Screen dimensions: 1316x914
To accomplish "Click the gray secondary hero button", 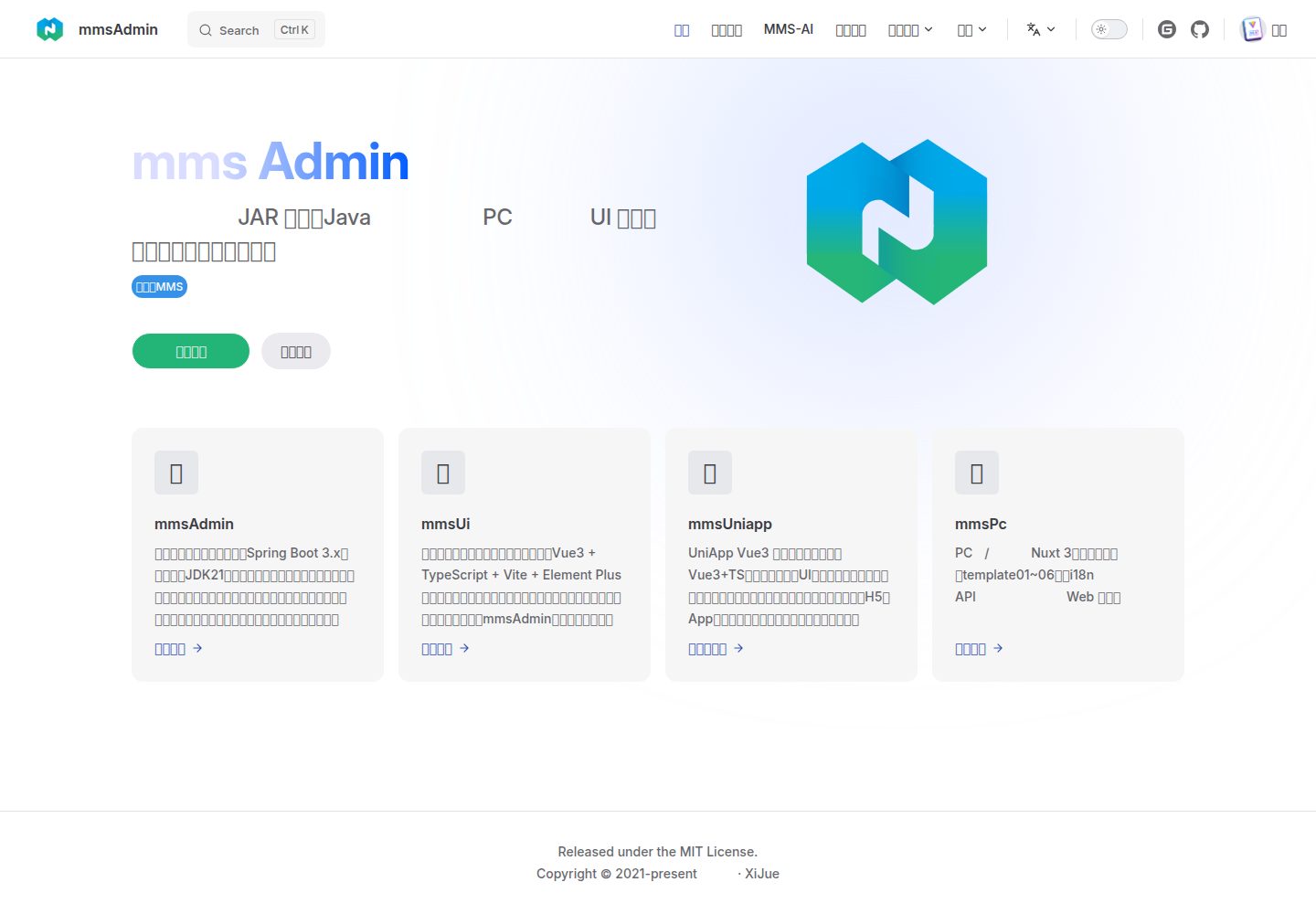I will 296,351.
